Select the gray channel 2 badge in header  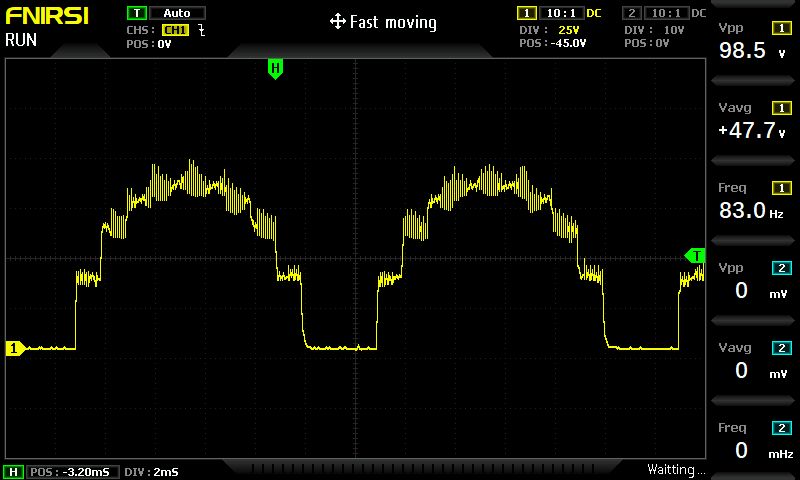coord(632,13)
